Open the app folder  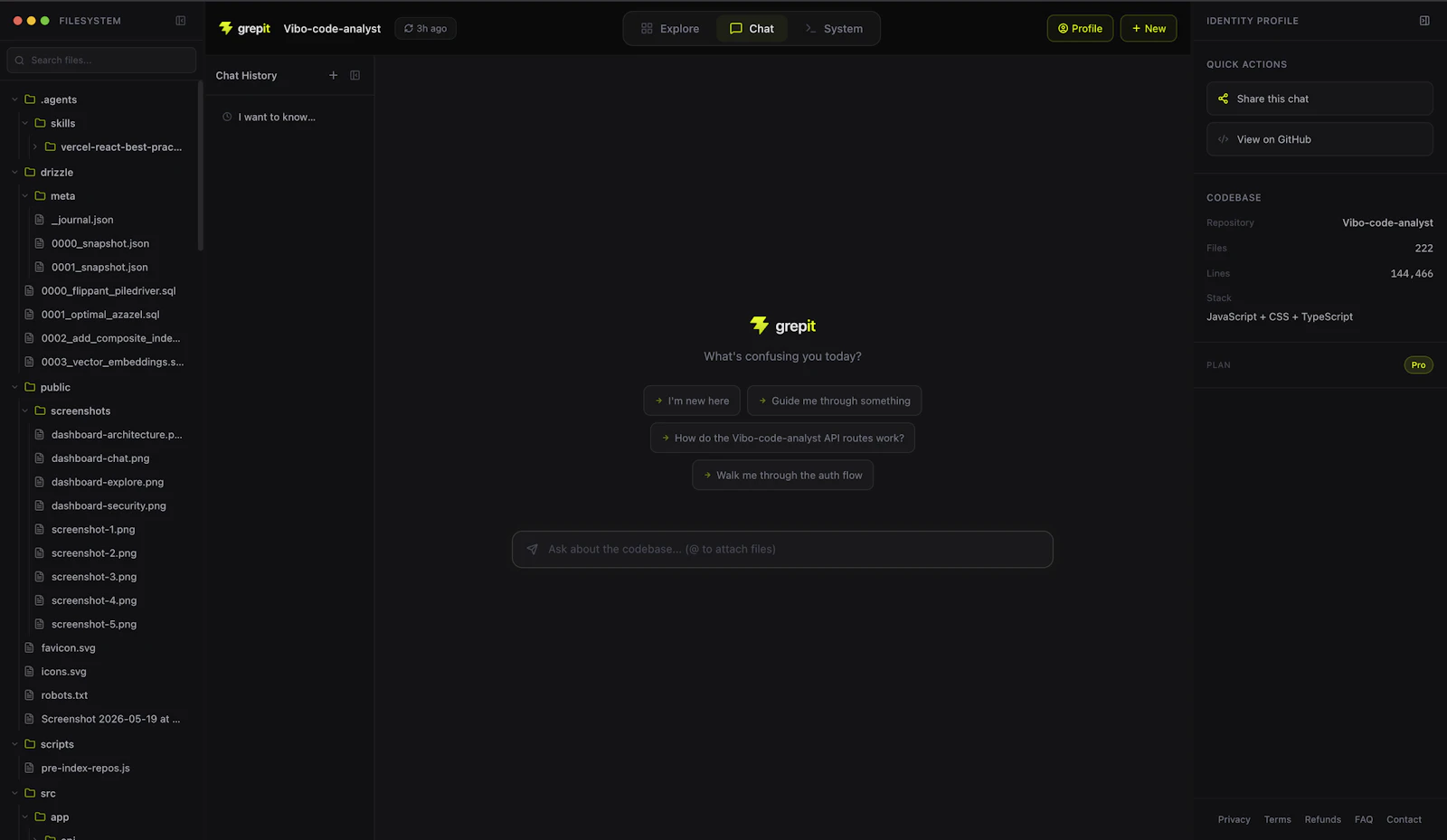click(60, 816)
